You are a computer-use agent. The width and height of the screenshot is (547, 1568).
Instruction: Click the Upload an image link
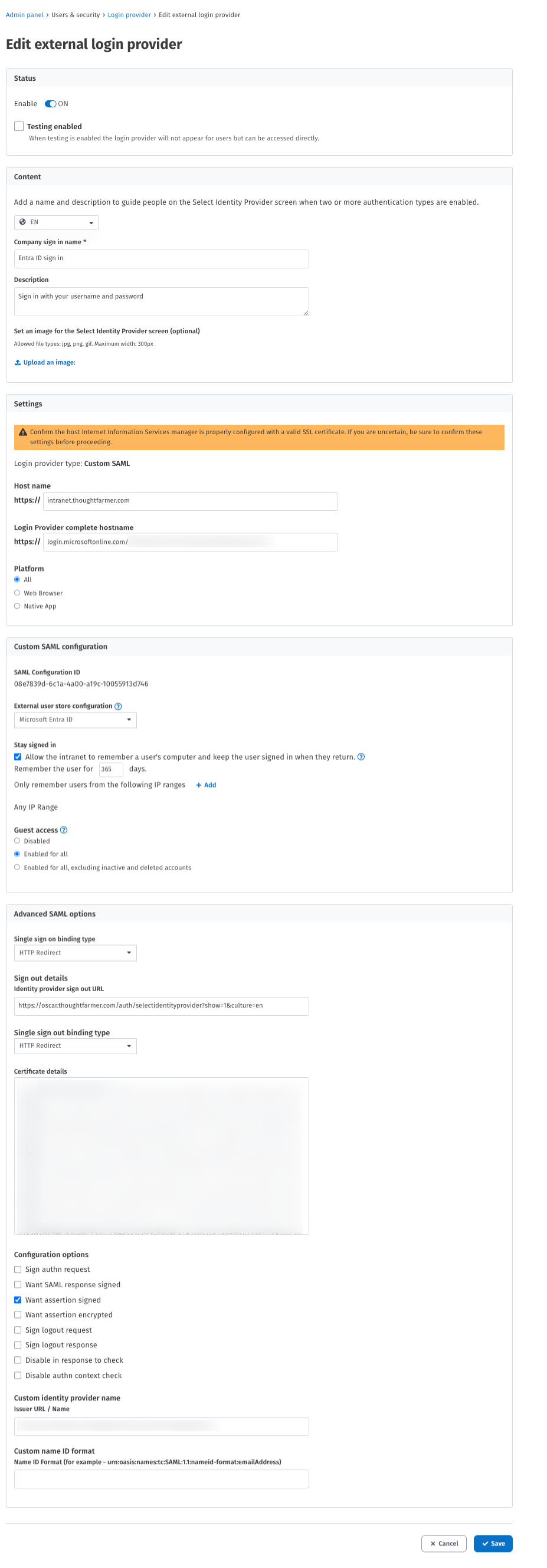(x=49, y=362)
